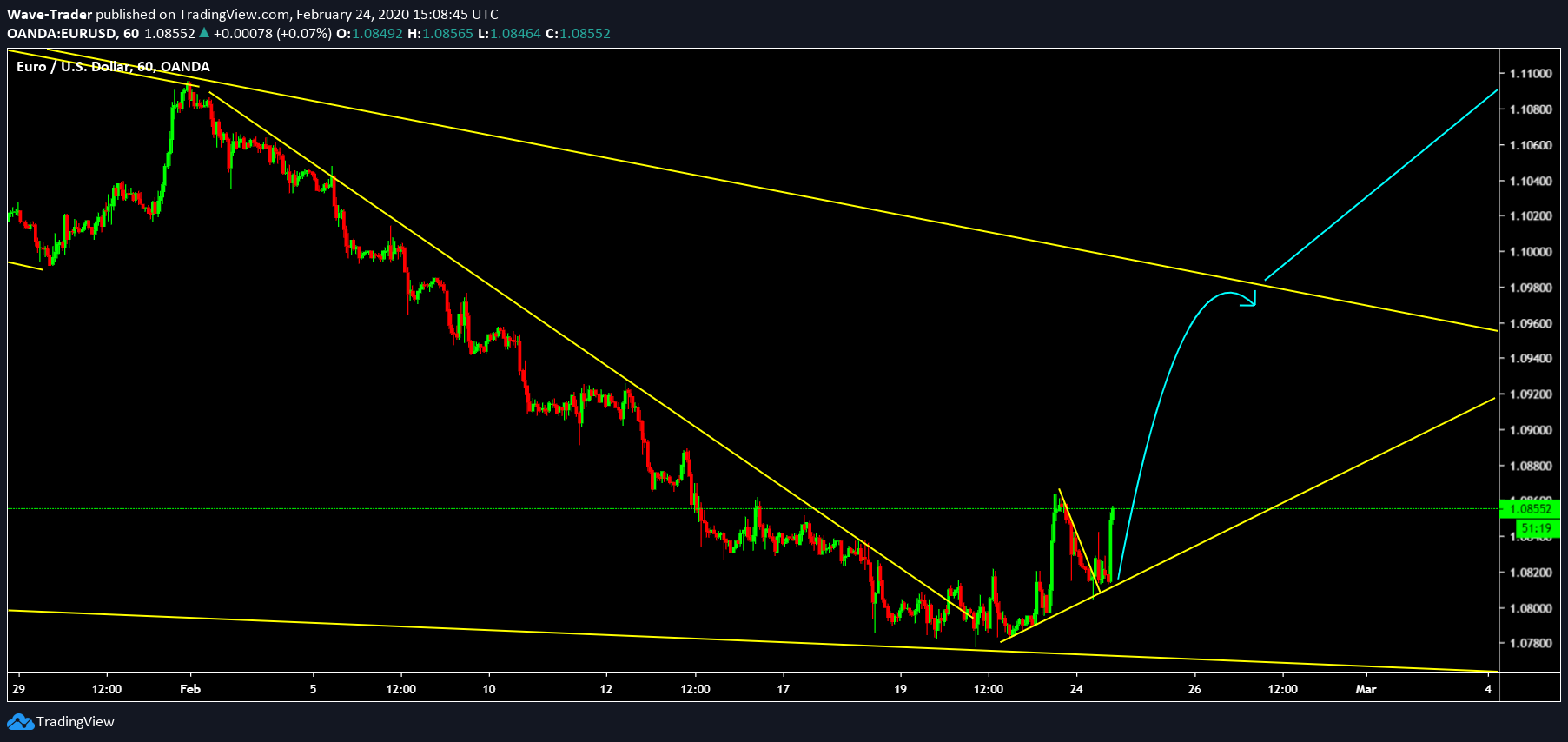Image resolution: width=1568 pixels, height=742 pixels.
Task: Click the 1.10400 price axis label
Action: [1531, 181]
